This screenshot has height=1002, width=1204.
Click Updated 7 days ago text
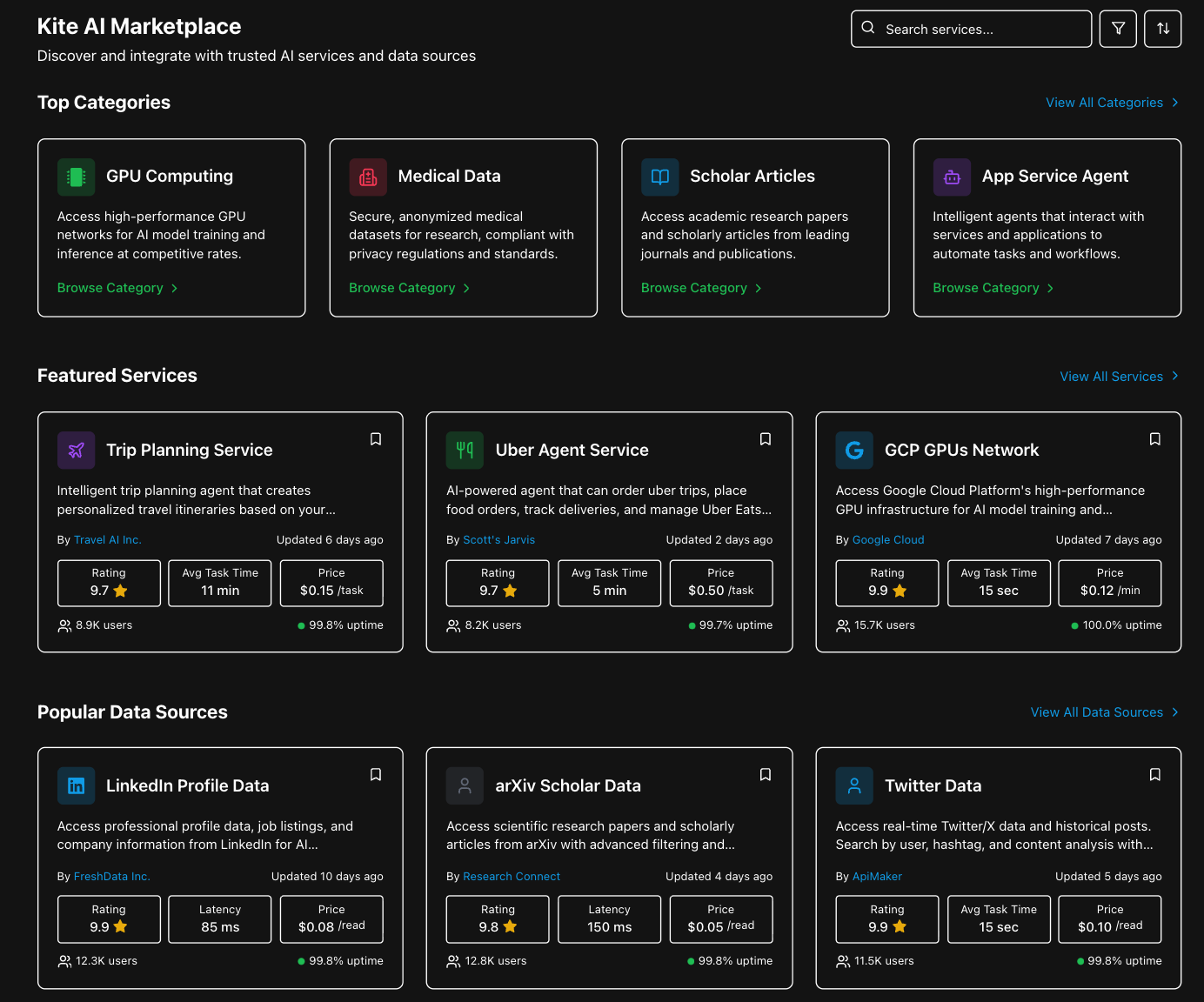[x=1109, y=540]
